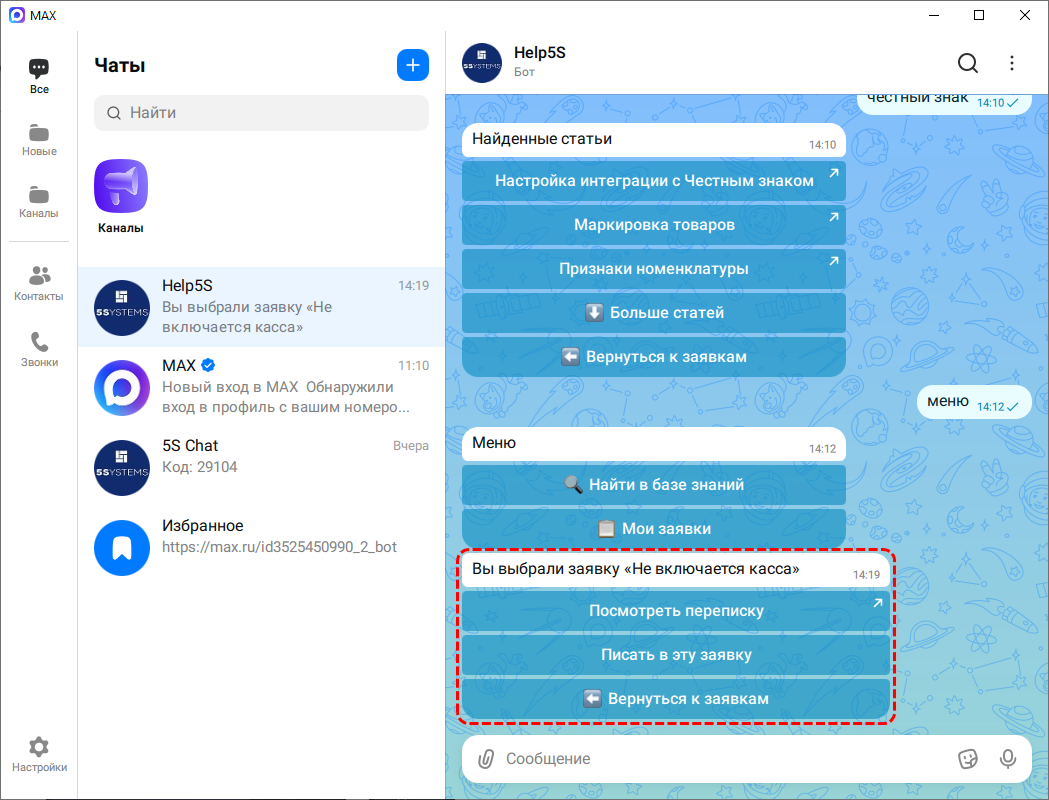This screenshot has height=800, width=1049.
Task: Click Мои заявки button
Action: pyautogui.click(x=654, y=528)
